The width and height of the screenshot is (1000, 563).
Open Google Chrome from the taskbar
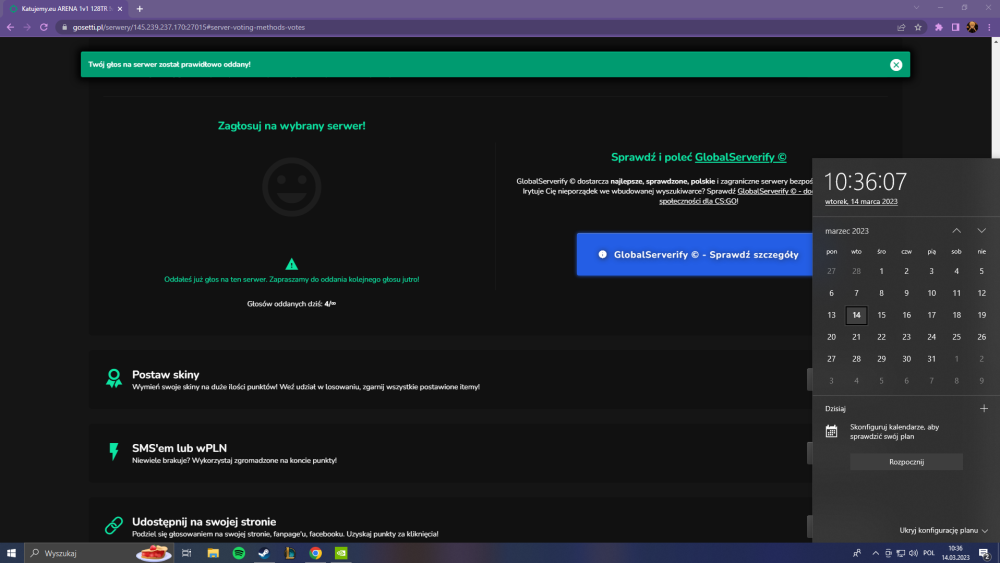click(x=315, y=553)
